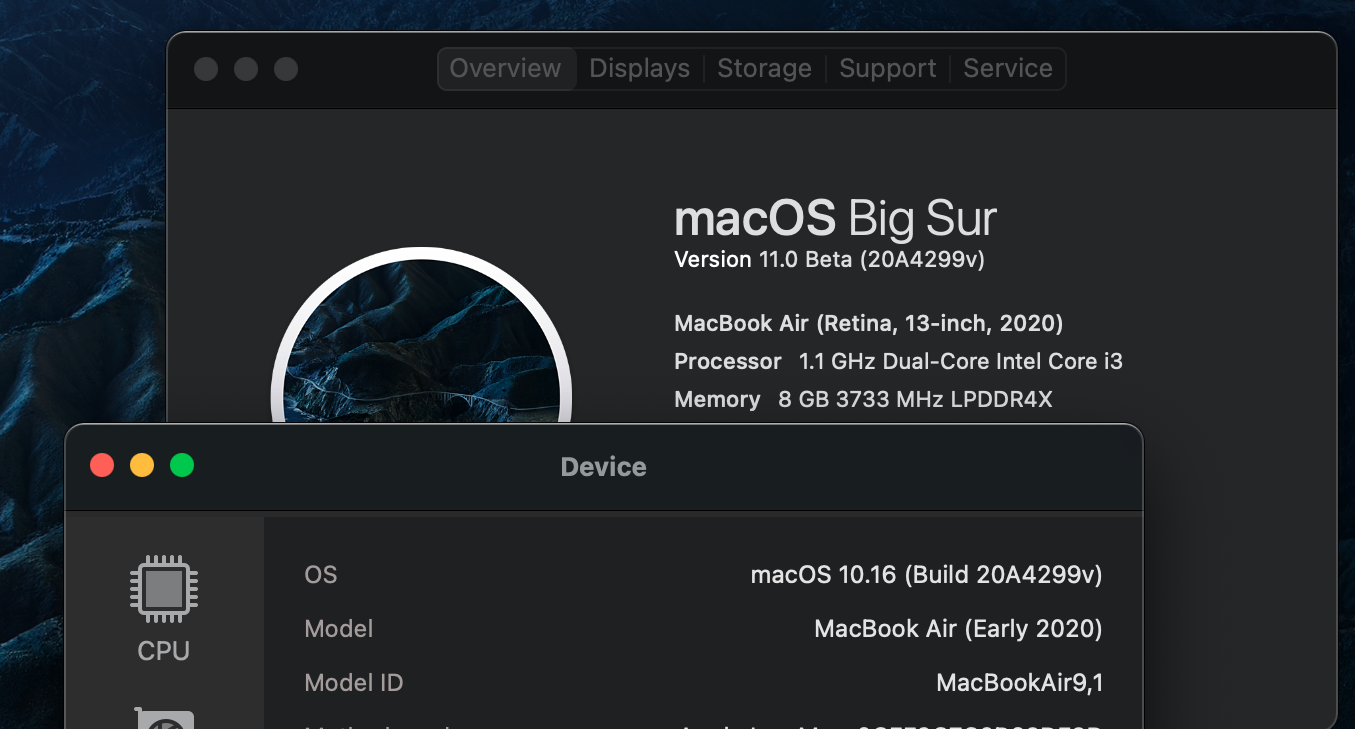Click the "Processor" label in About window
The height and width of the screenshot is (729, 1355).
pyautogui.click(x=728, y=361)
